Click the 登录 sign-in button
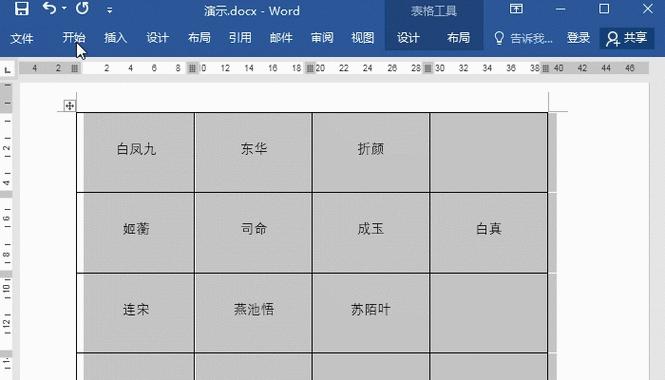The height and width of the screenshot is (380, 665). tap(578, 38)
